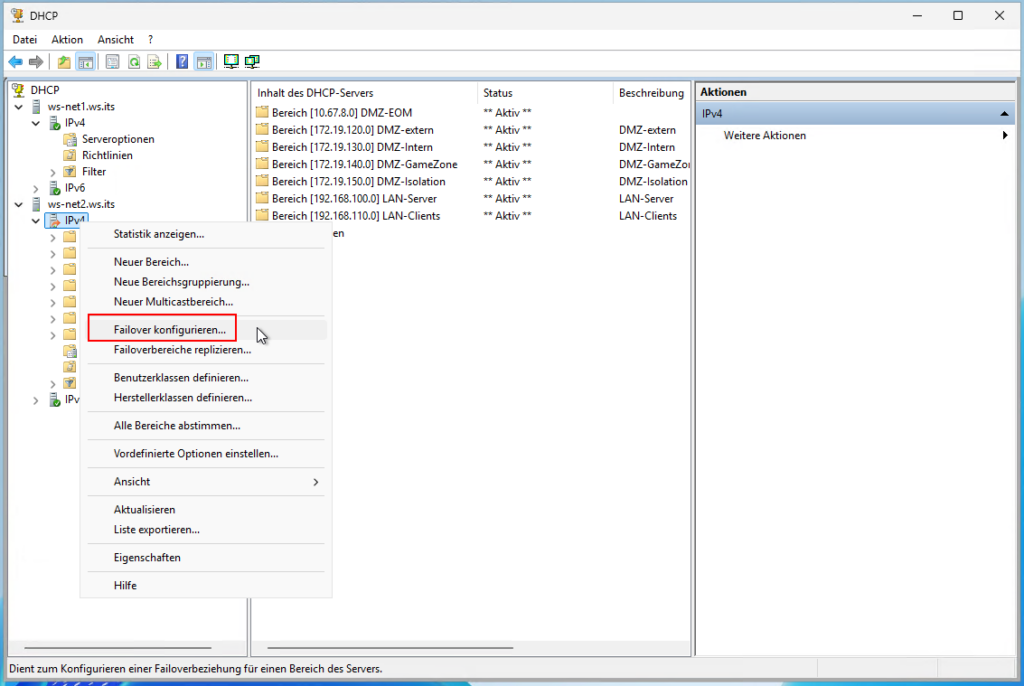Open Eigenschaften from context menu

click(x=206, y=558)
